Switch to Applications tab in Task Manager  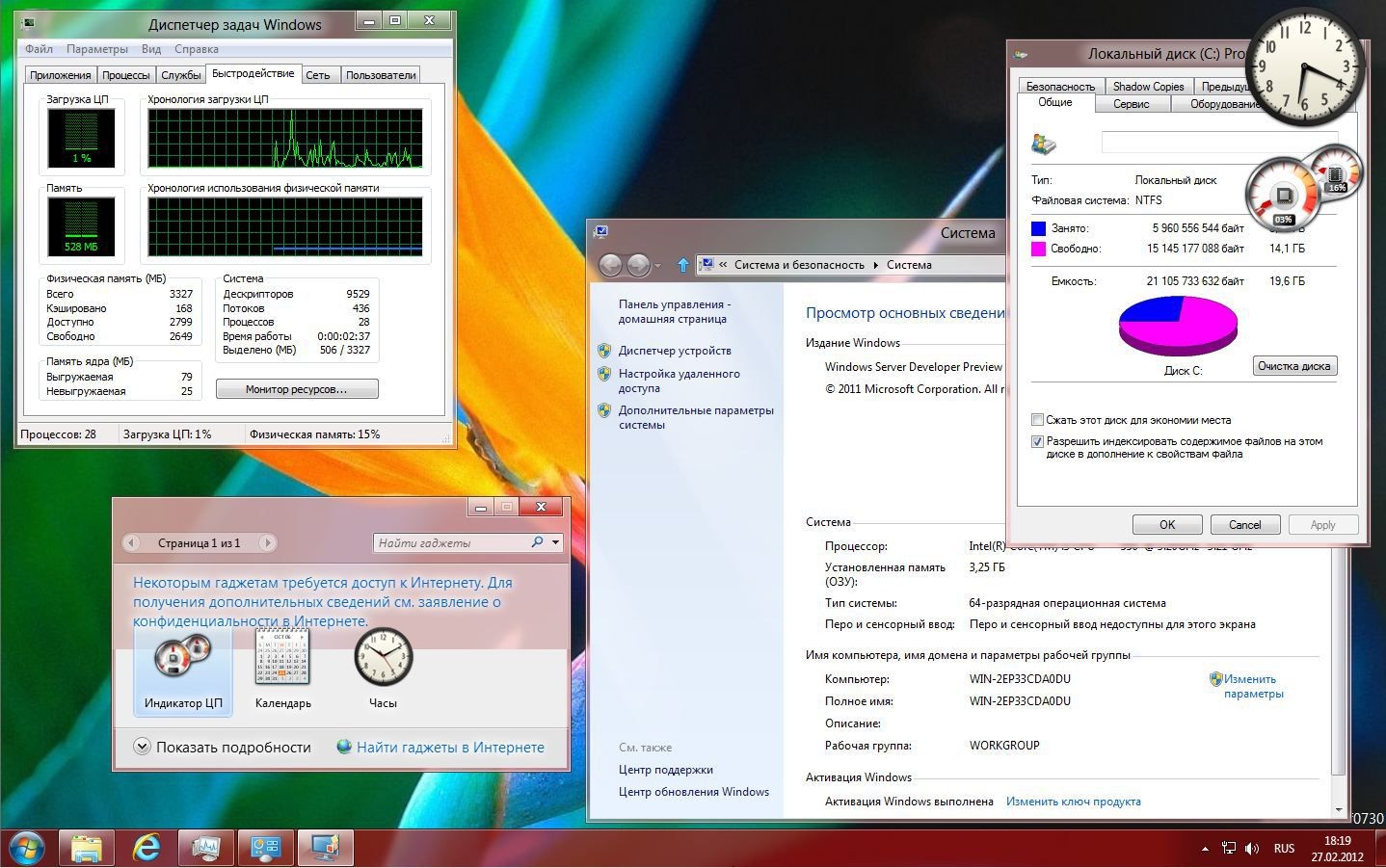(x=61, y=75)
